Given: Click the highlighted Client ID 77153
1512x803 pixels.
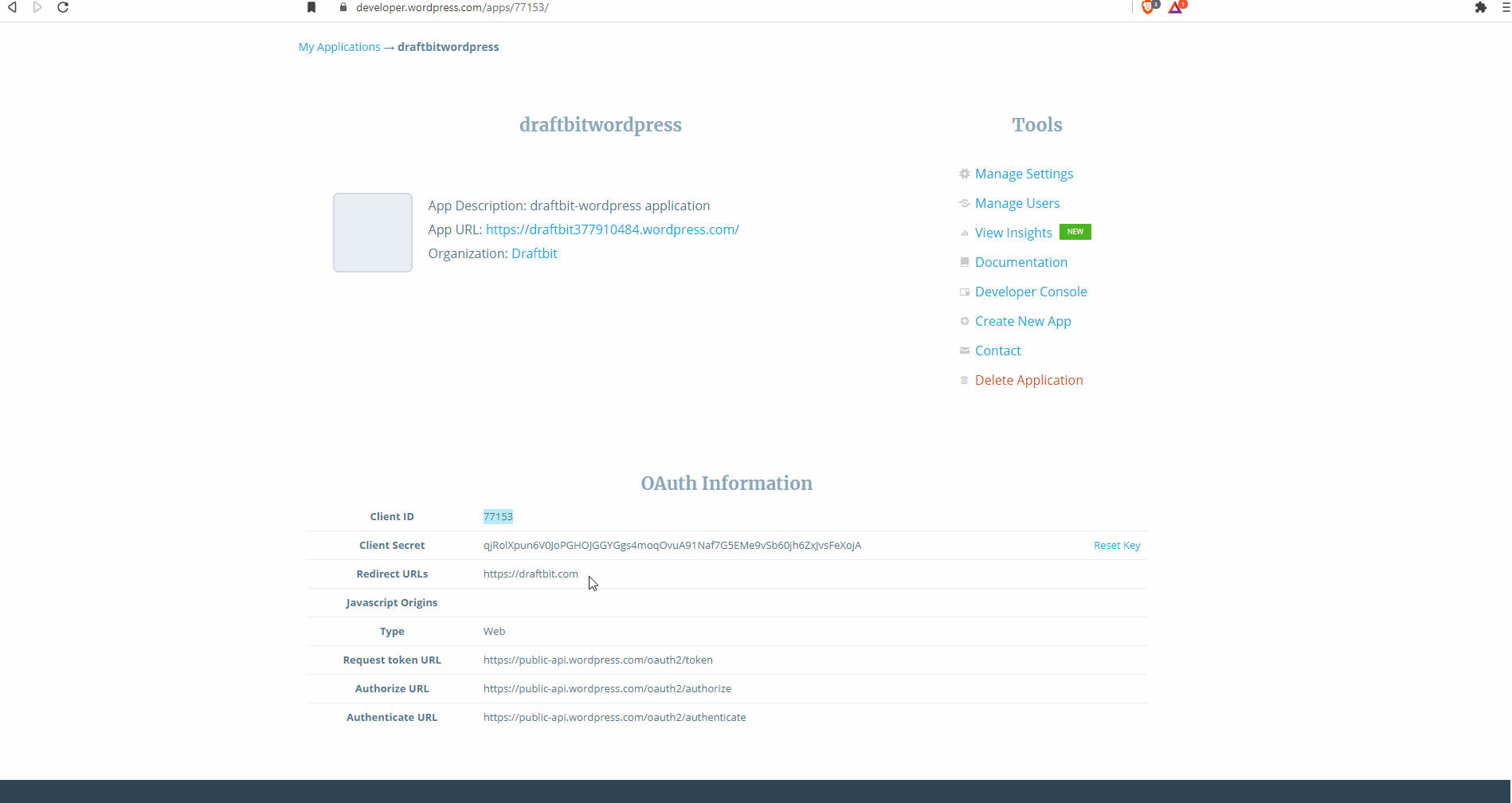Looking at the screenshot, I should click(x=498, y=517).
